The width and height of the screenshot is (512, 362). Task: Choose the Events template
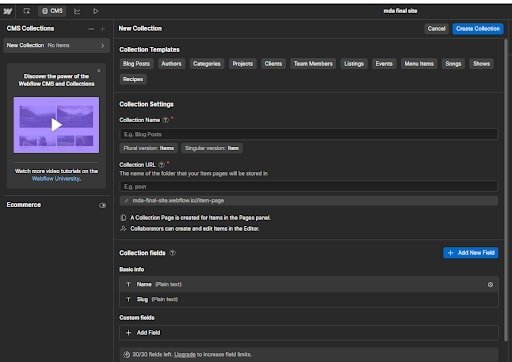click(384, 64)
